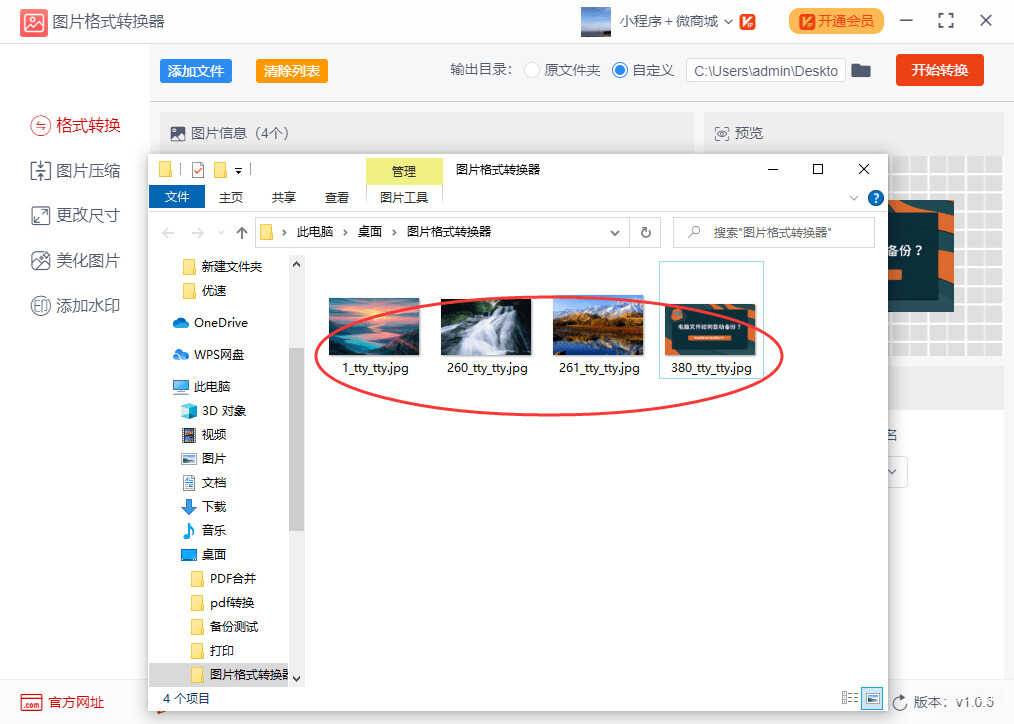Go up one folder level arrow
Viewport: 1014px width, 724px height.
241,232
